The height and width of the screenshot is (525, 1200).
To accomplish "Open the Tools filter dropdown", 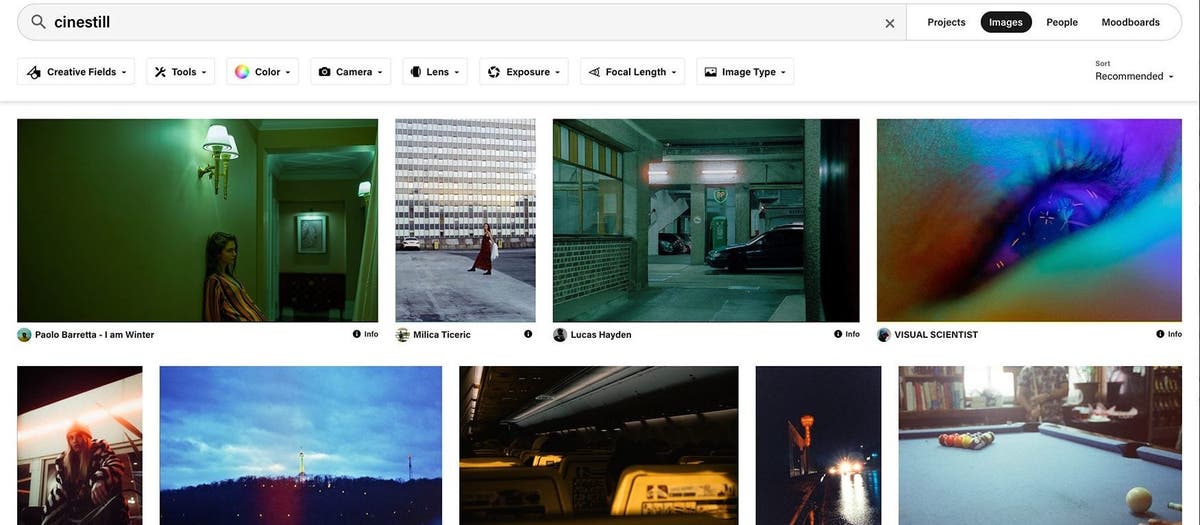I will point(180,72).
